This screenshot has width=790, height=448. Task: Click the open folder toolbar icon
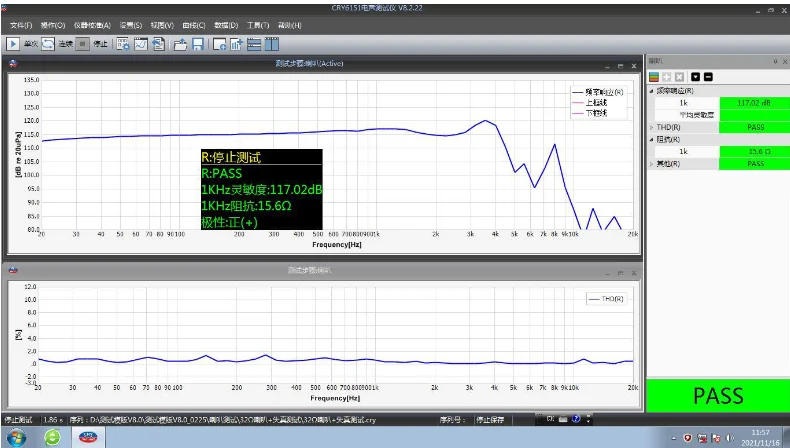[180, 44]
